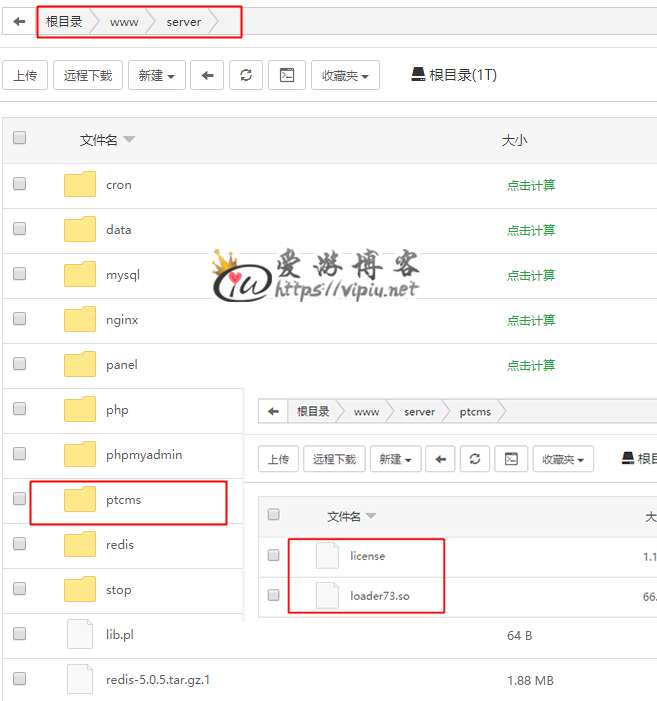657x701 pixels.
Task: Go to 根目录 in main breadcrumb
Action: tap(64, 21)
